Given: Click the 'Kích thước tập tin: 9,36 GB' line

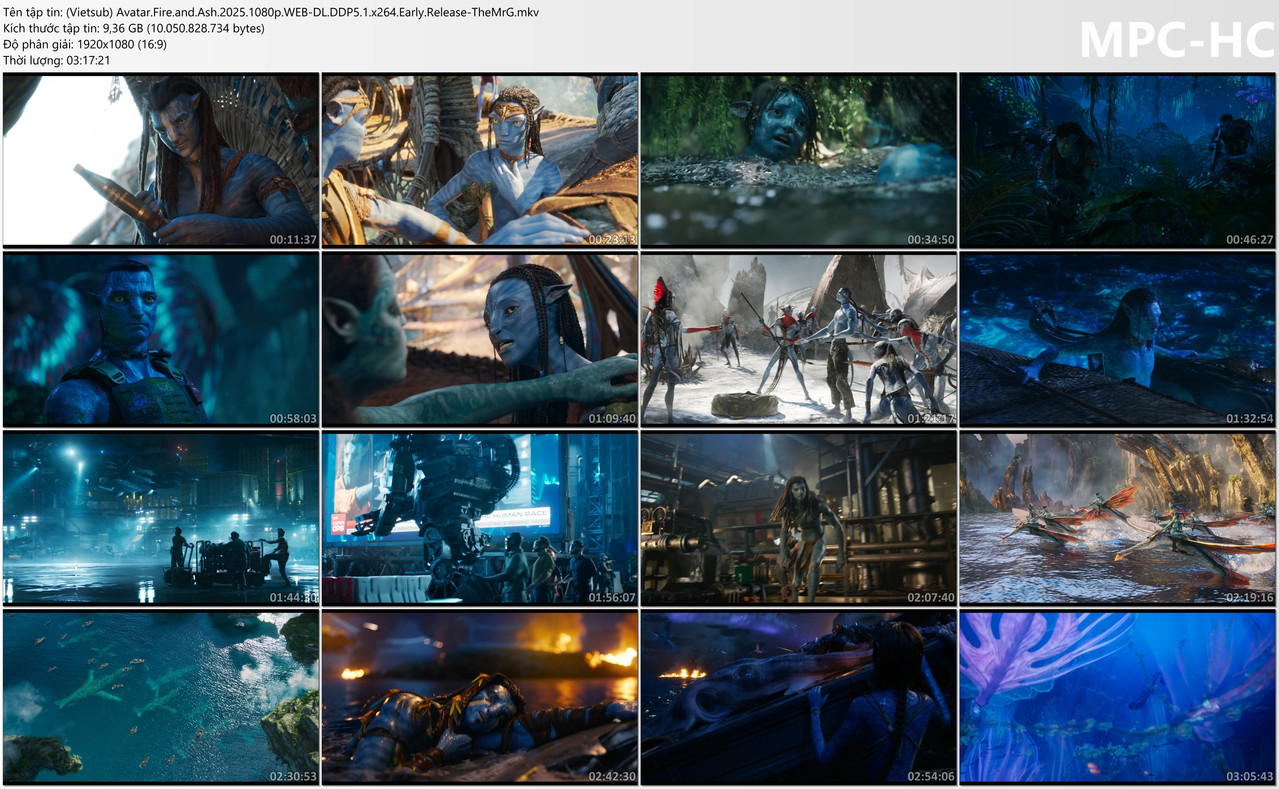Looking at the screenshot, I should 134,28.
